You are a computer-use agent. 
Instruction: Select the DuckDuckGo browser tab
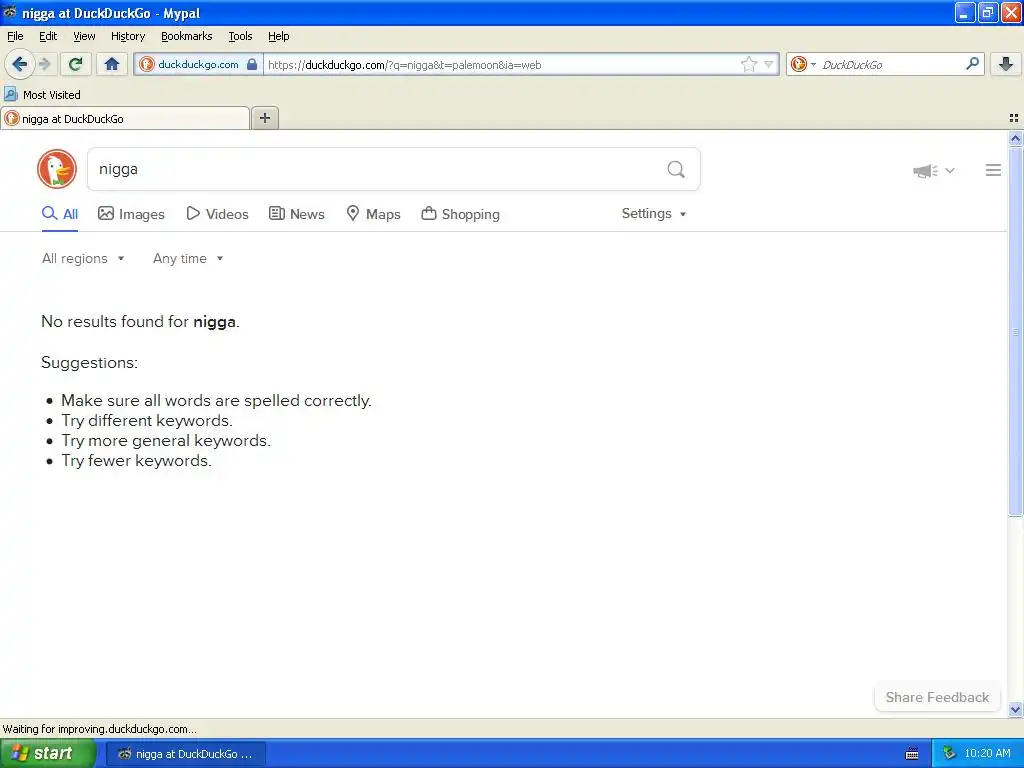[x=125, y=119]
